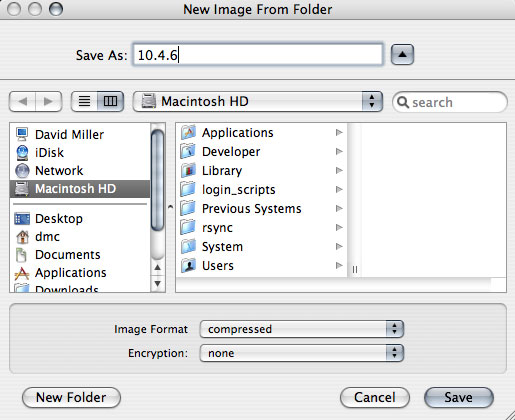This screenshot has width=515, height=420.
Task: Click the iDisk globe icon
Action: point(22,153)
